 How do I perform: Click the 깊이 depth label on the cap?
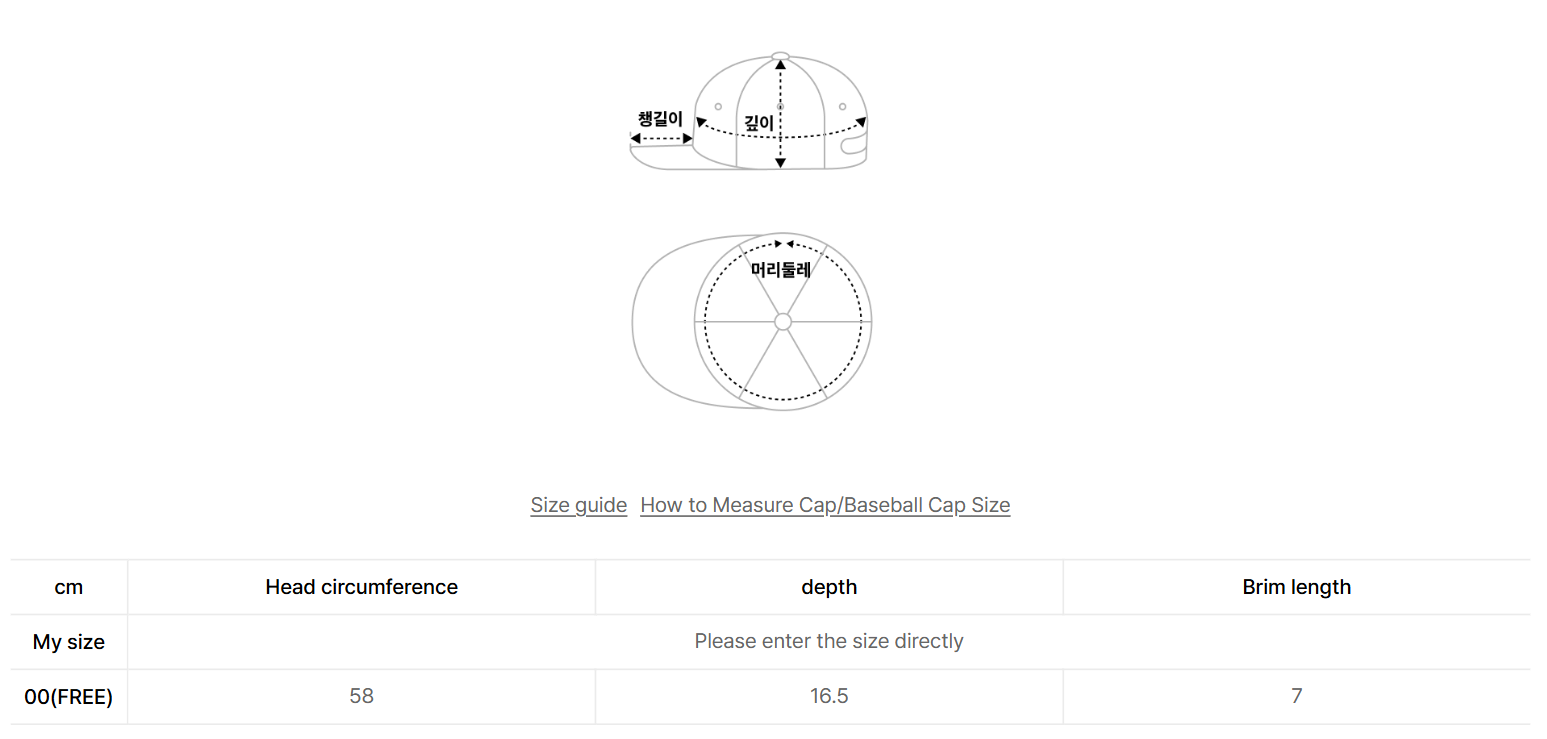click(759, 123)
